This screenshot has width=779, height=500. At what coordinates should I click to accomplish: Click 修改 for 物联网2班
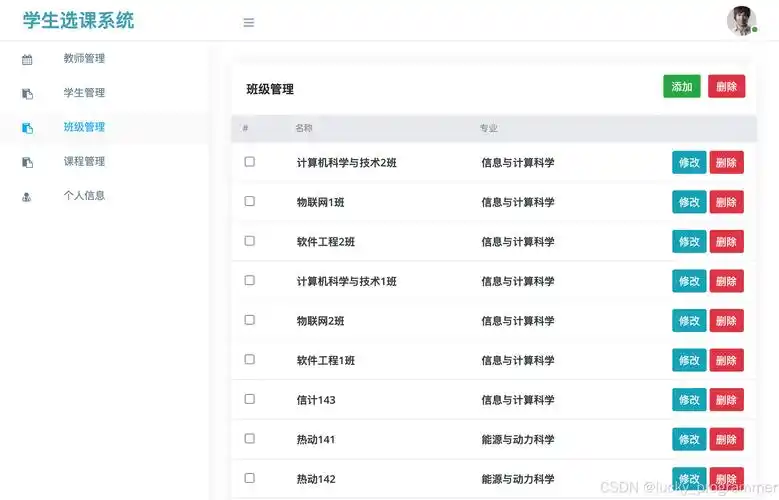point(689,321)
